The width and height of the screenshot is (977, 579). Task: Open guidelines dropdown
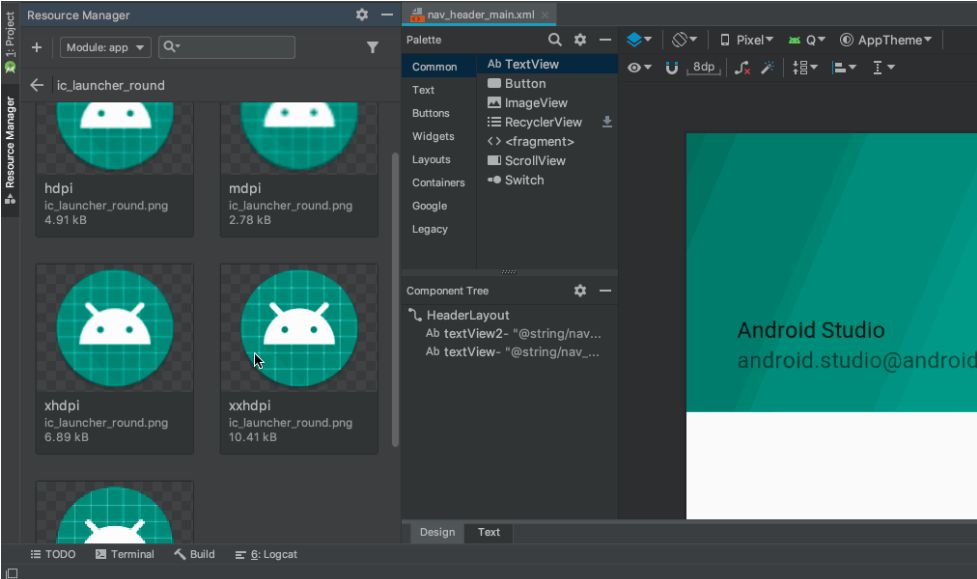click(x=884, y=67)
